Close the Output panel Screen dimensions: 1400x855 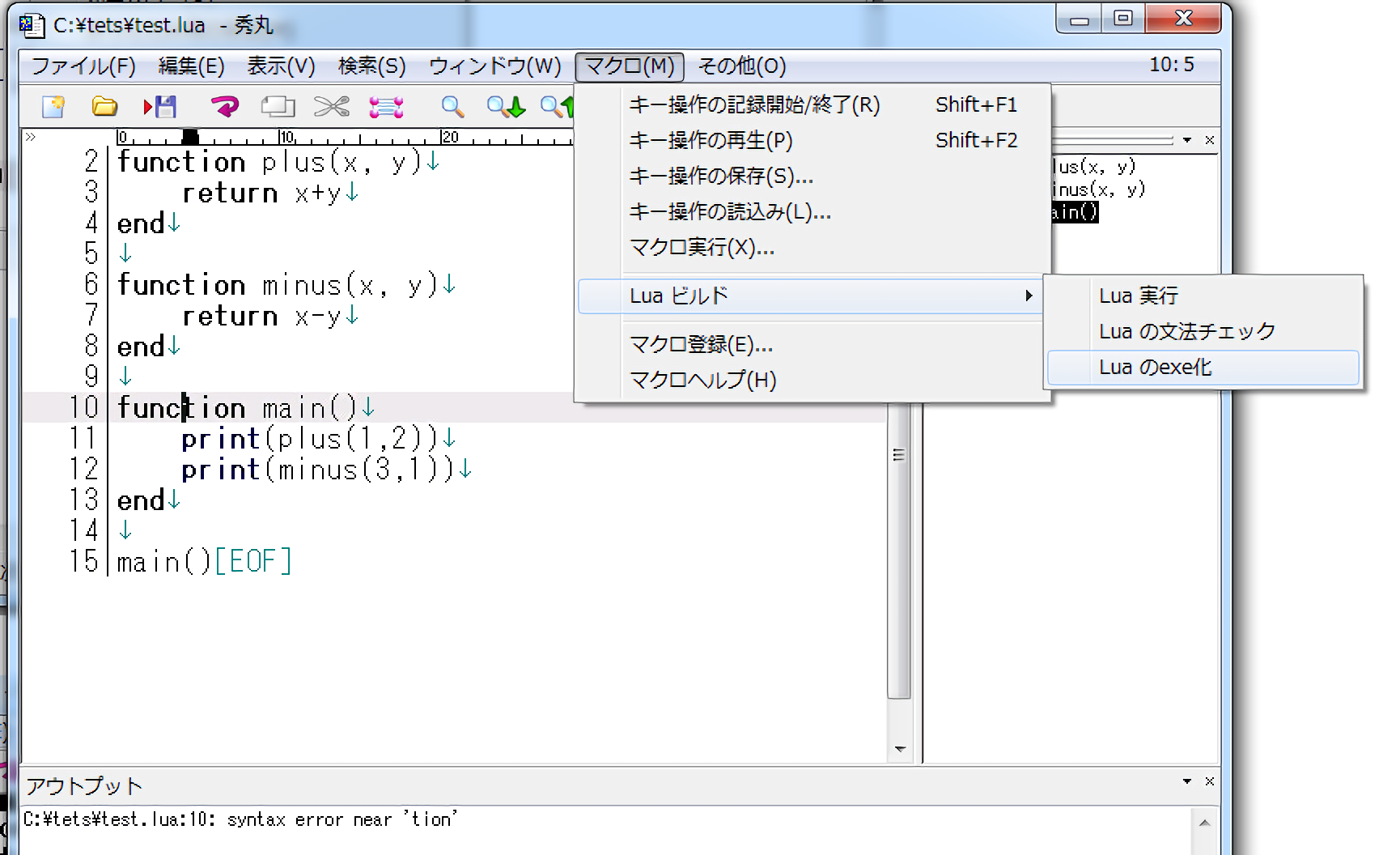click(x=1209, y=781)
